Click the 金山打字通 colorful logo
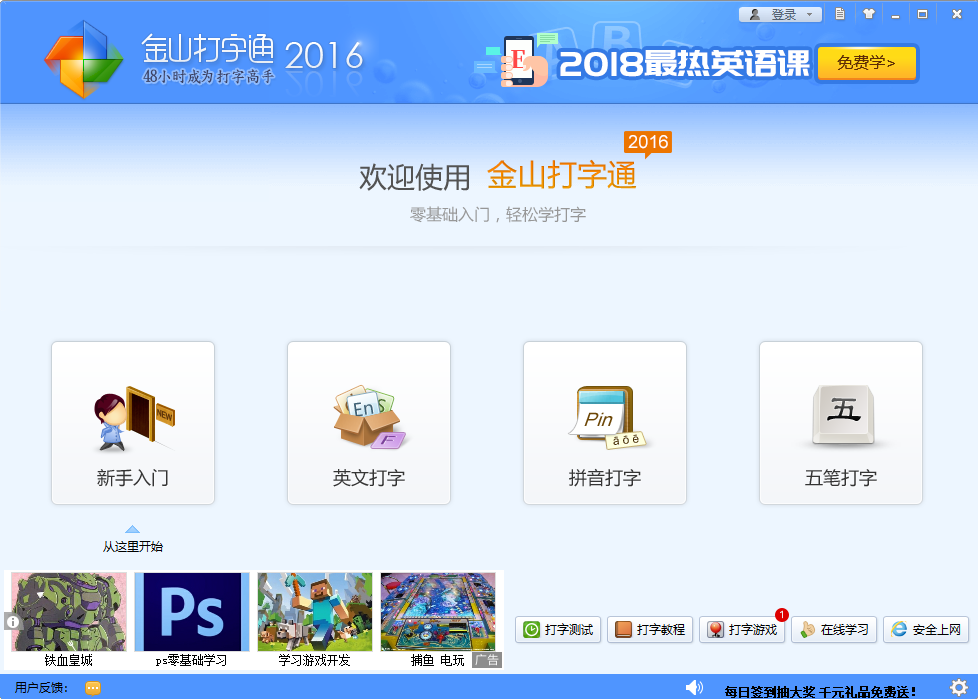The height and width of the screenshot is (699, 978). (84, 60)
